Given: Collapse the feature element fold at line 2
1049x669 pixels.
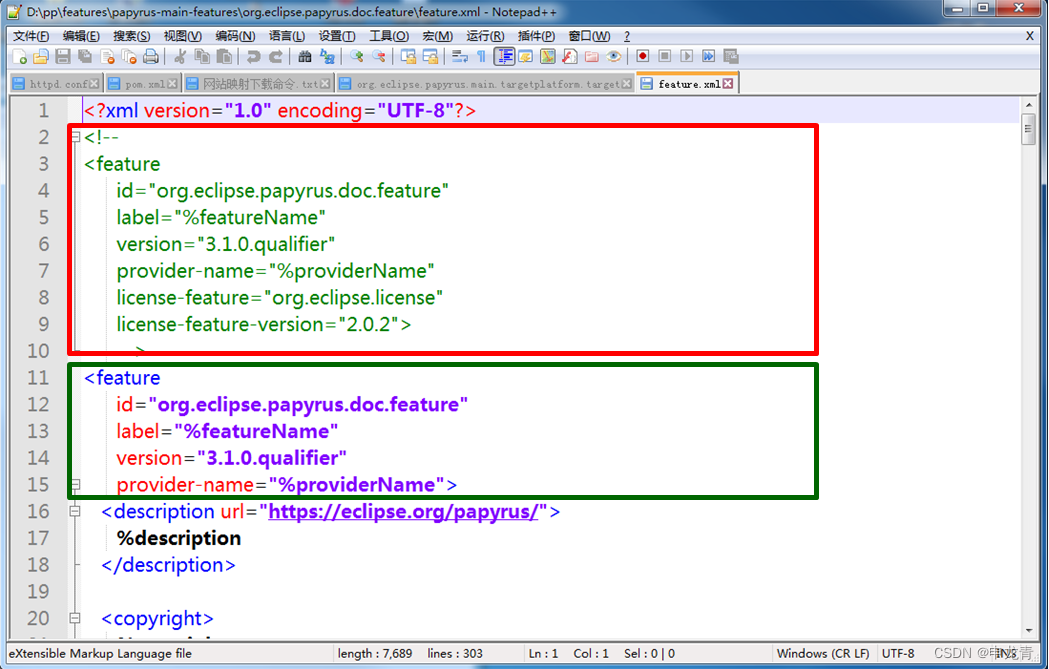Looking at the screenshot, I should click(75, 137).
